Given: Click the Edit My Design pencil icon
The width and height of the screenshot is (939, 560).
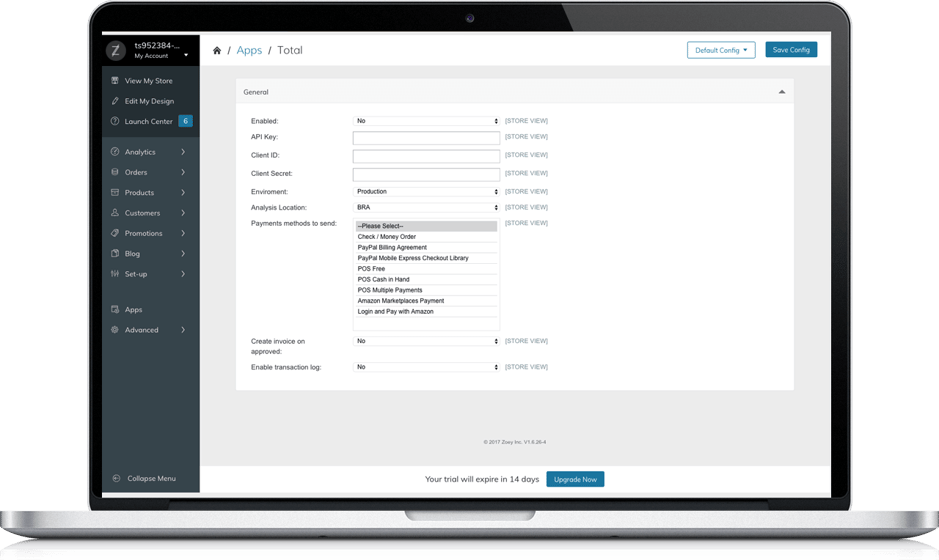Looking at the screenshot, I should tap(115, 101).
